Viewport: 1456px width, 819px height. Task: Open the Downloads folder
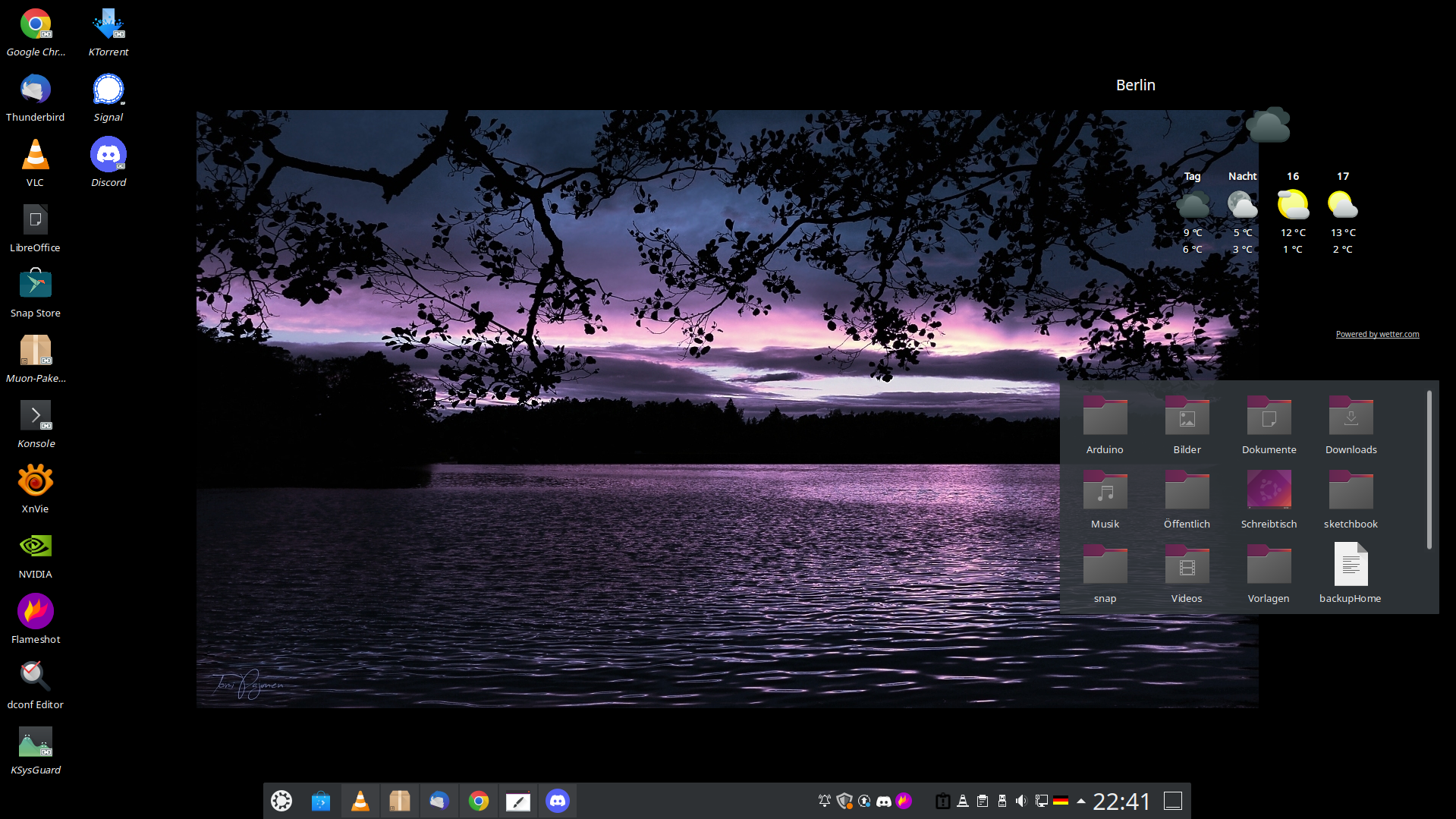tap(1351, 425)
